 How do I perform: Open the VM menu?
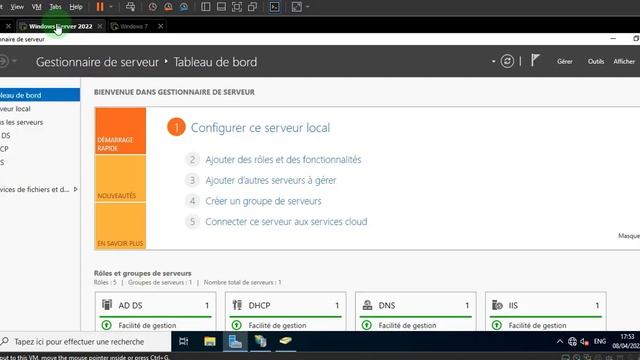tap(36, 7)
